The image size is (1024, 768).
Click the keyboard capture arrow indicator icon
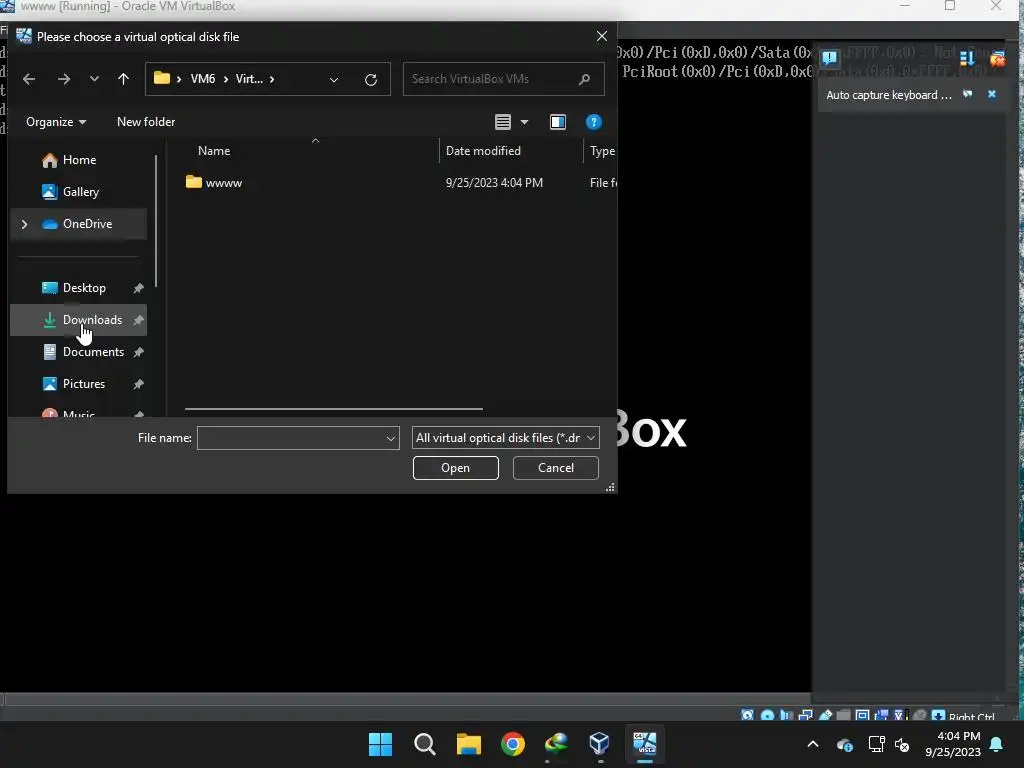pyautogui.click(x=938, y=716)
